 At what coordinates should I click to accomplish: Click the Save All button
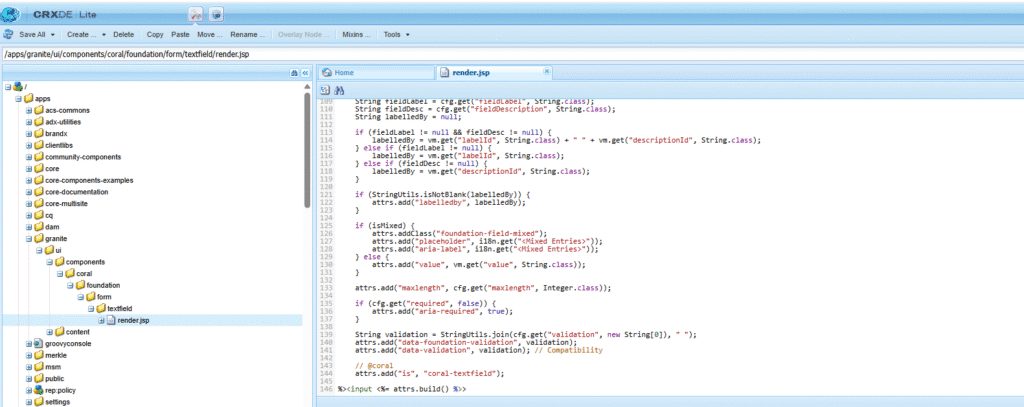coord(30,34)
